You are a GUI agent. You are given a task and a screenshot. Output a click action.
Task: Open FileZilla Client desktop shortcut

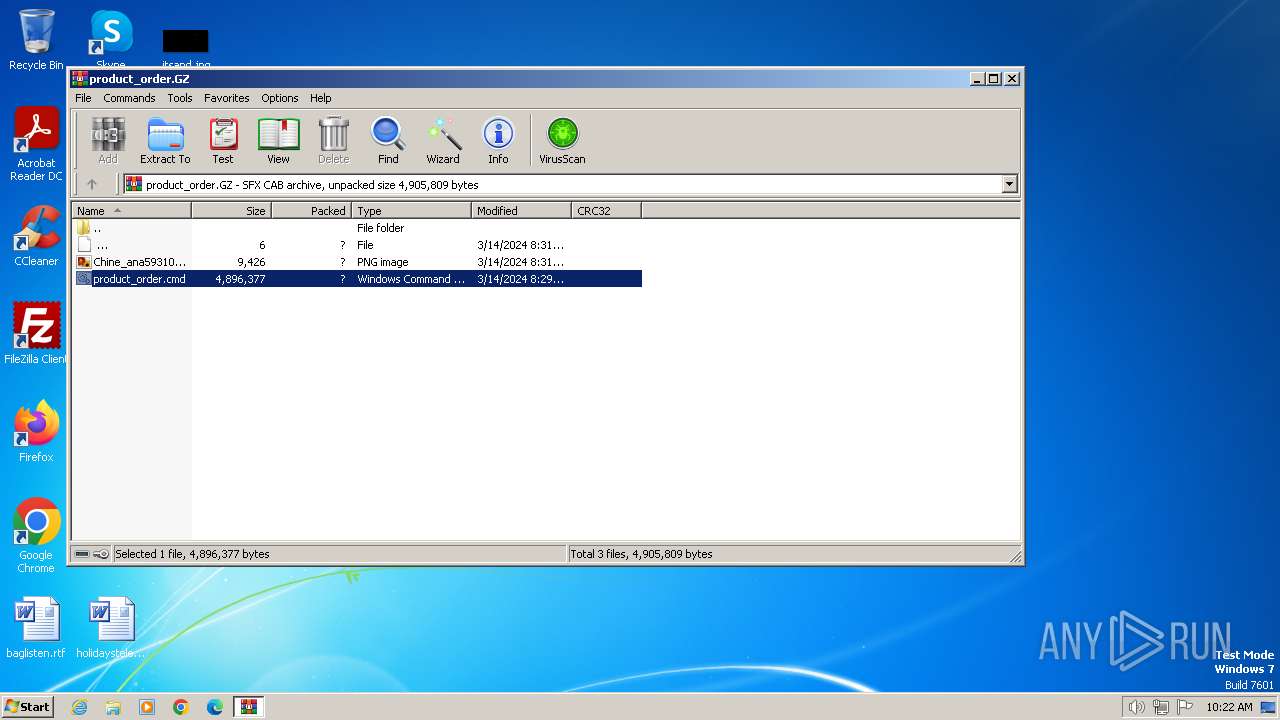click(36, 334)
